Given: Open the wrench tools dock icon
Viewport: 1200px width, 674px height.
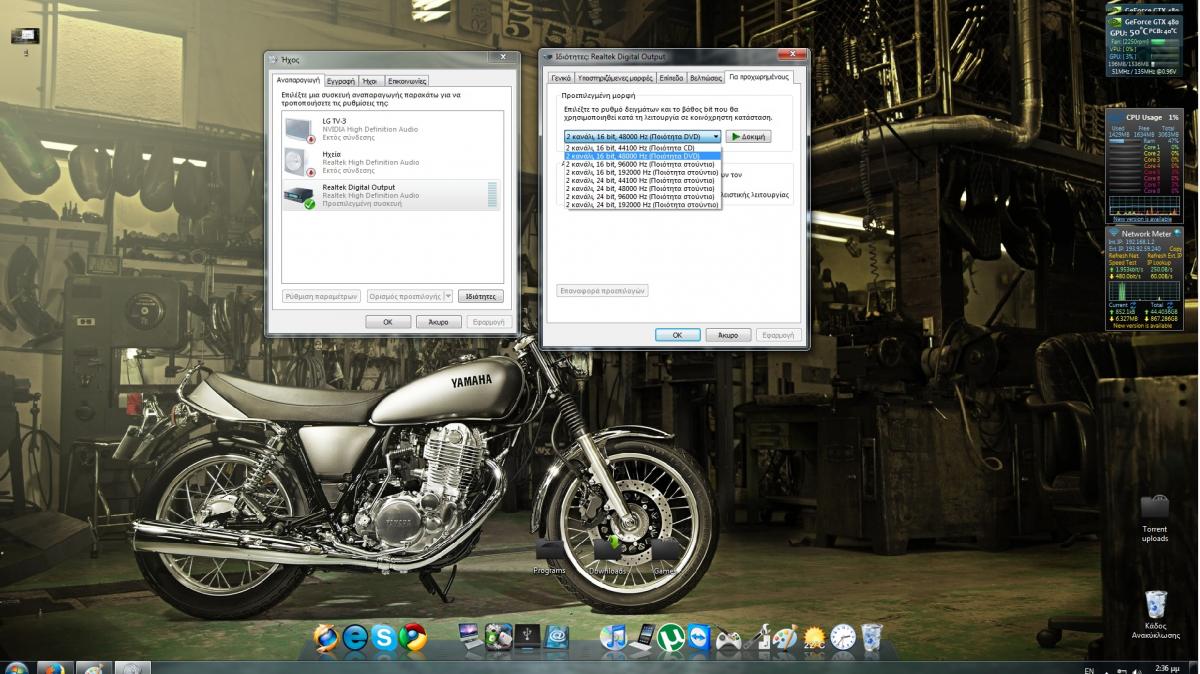Looking at the screenshot, I should [x=757, y=637].
